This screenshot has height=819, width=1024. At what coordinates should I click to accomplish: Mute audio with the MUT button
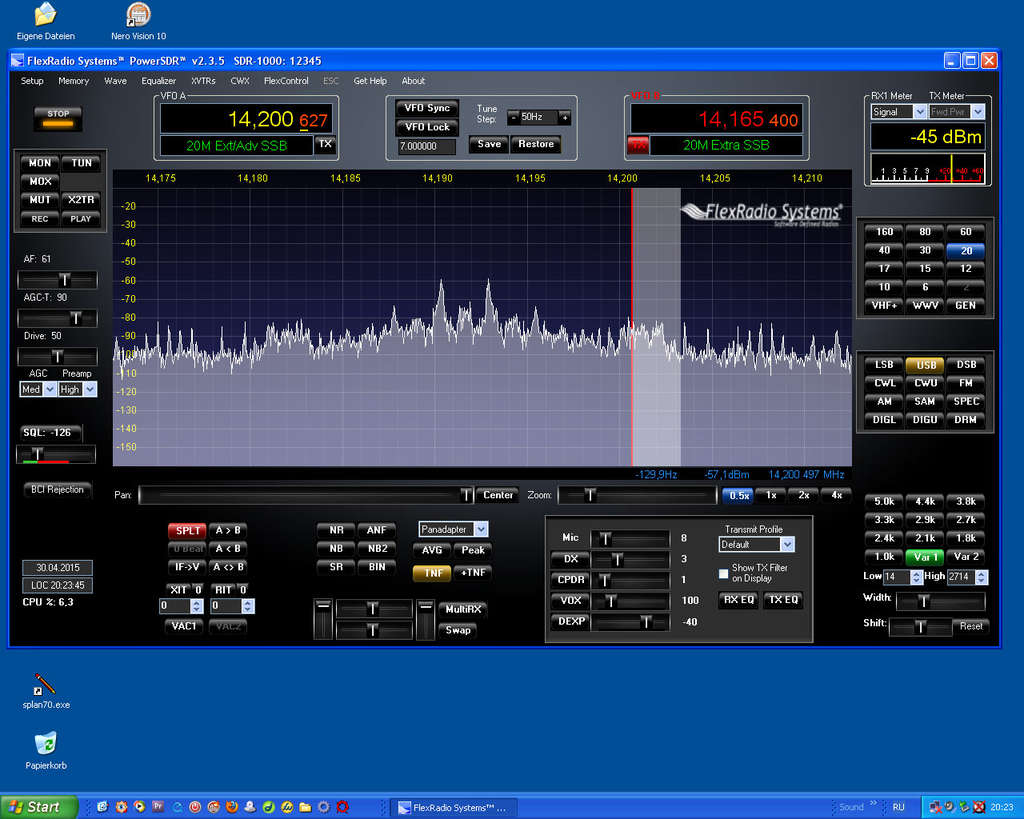[40, 200]
